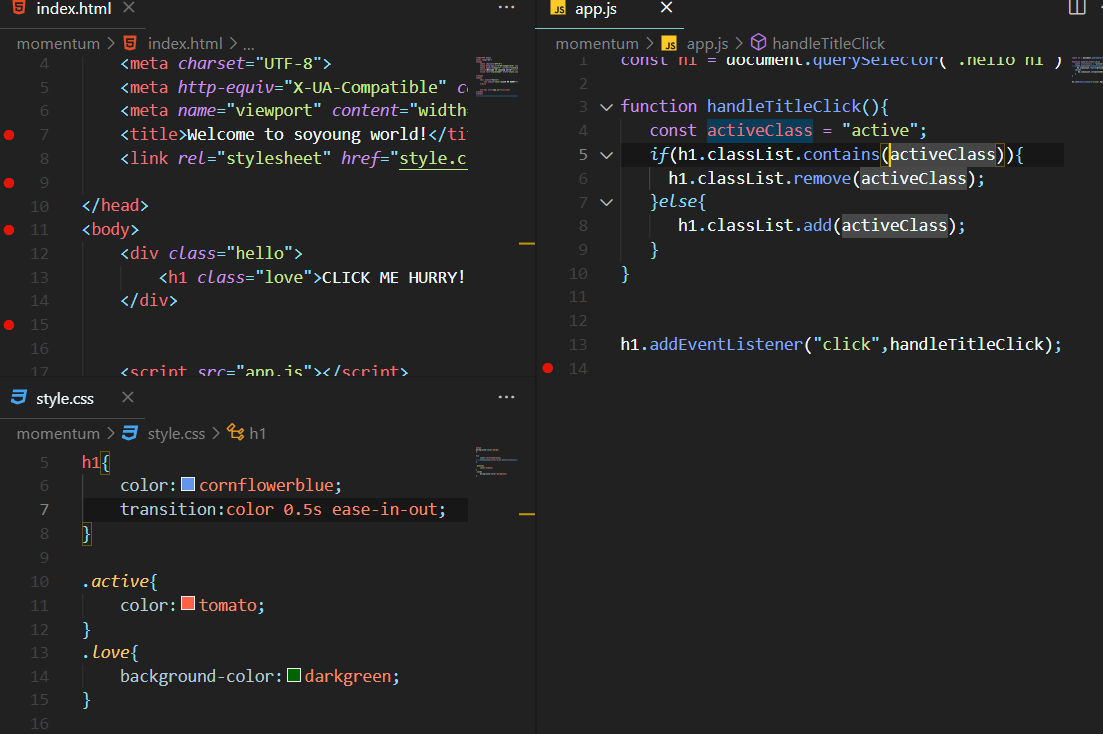Screen dimensions: 1103x734
Task: Click line number 13 in index.html
Action: pos(39,277)
